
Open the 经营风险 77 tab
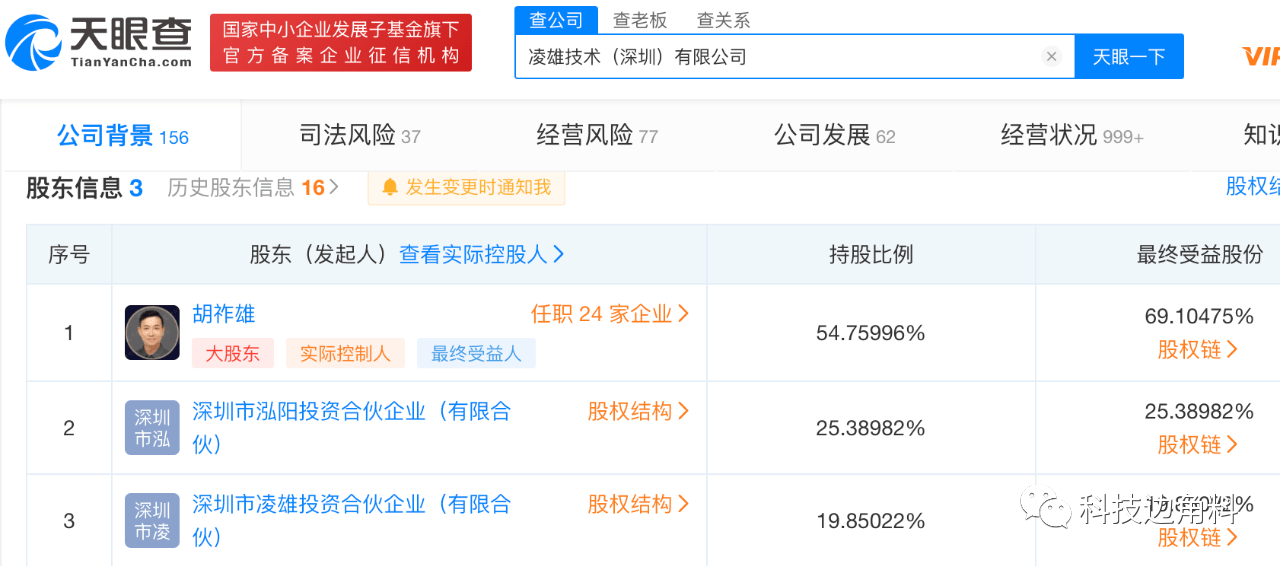tap(597, 136)
